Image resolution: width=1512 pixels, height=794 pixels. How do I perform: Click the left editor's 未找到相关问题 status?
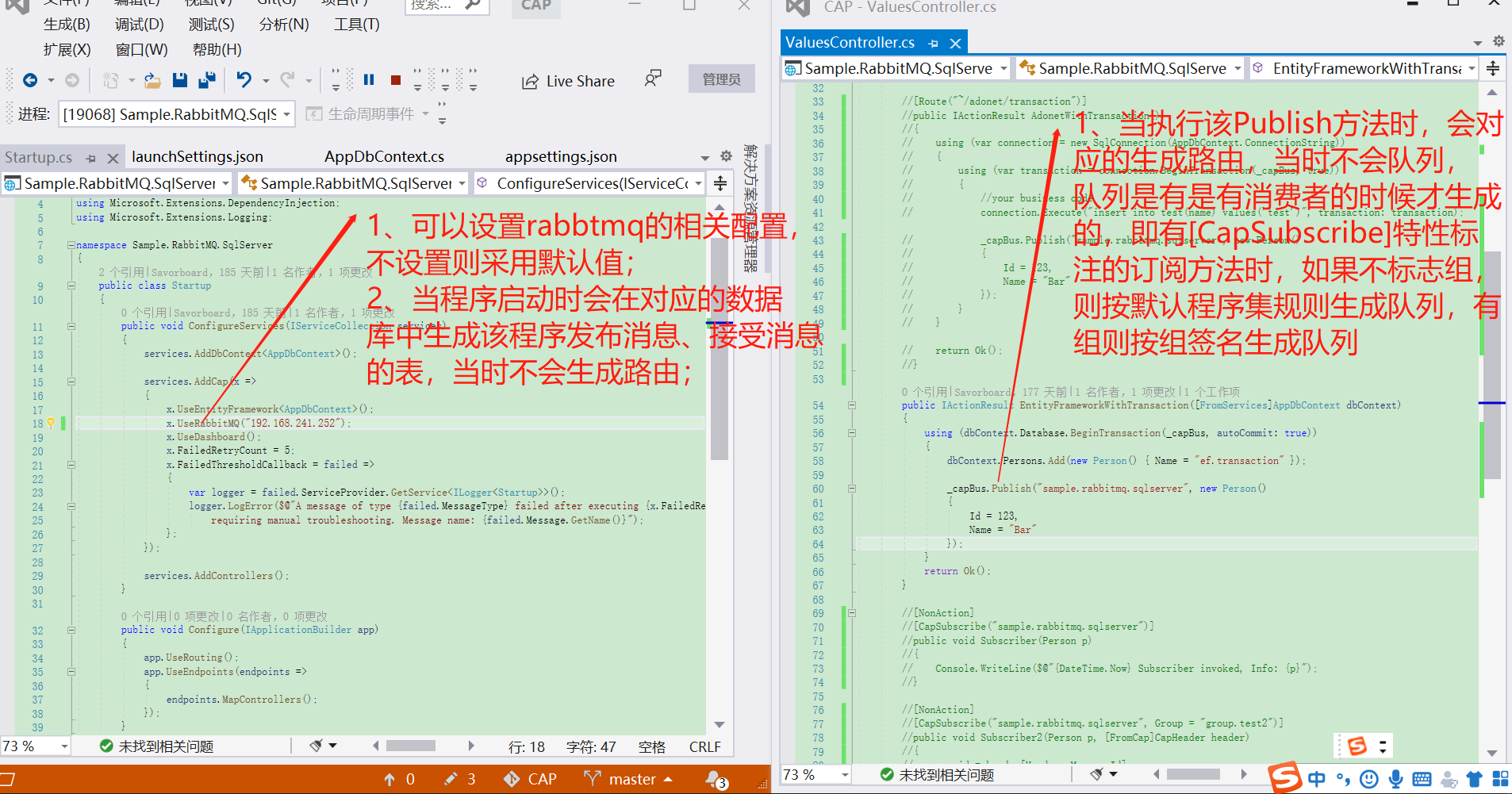click(157, 746)
